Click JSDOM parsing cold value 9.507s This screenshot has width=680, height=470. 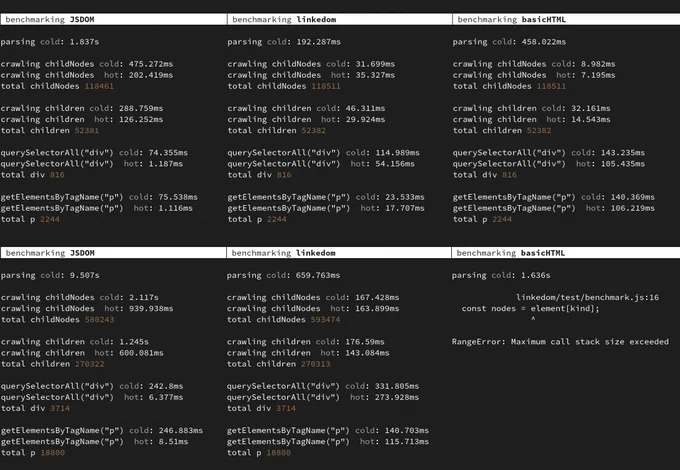pos(85,275)
